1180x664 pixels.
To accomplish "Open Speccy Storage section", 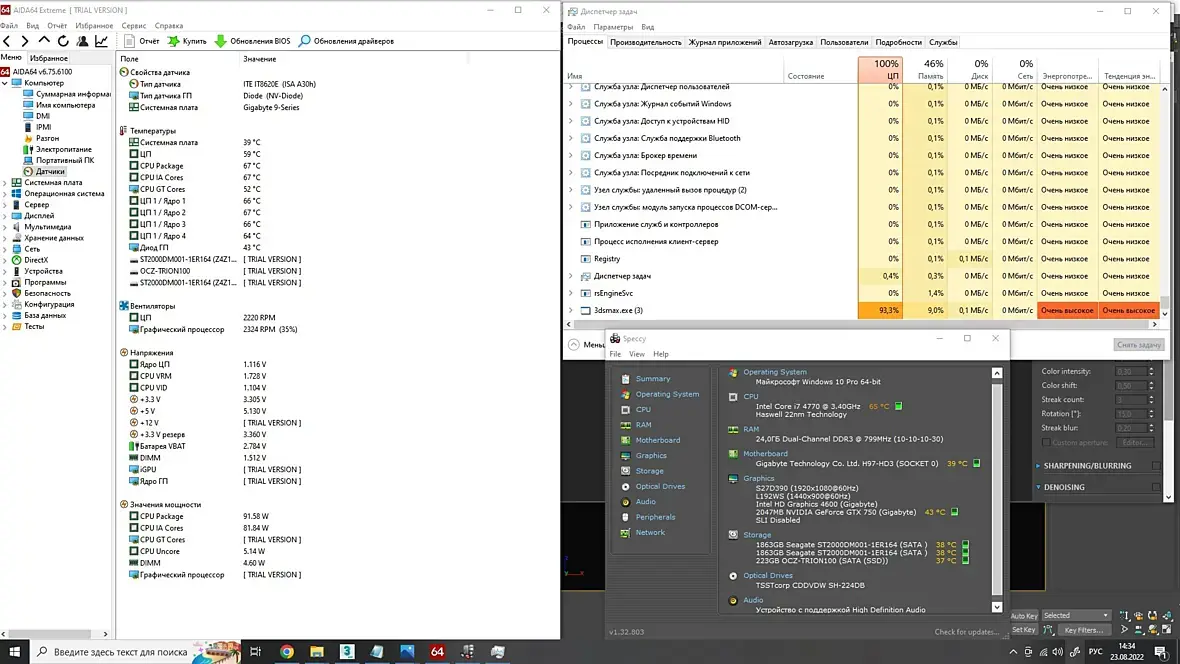I will click(649, 471).
